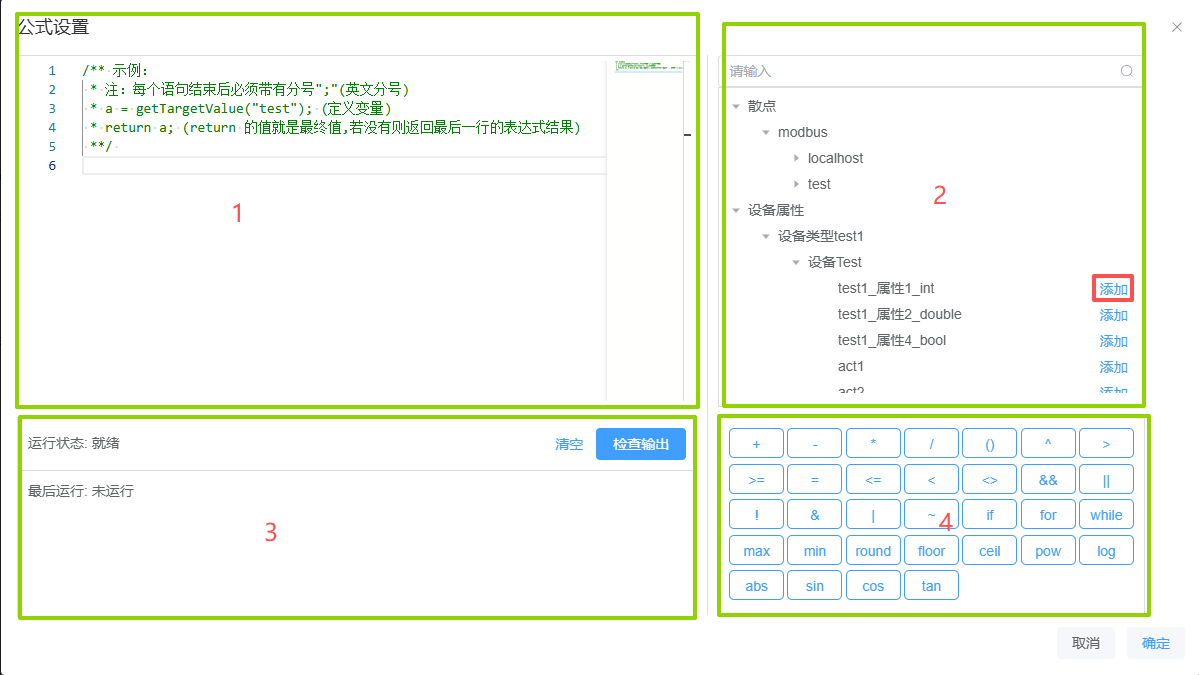Insert the tilde ~ operator
The width and height of the screenshot is (1199, 675).
[931, 514]
